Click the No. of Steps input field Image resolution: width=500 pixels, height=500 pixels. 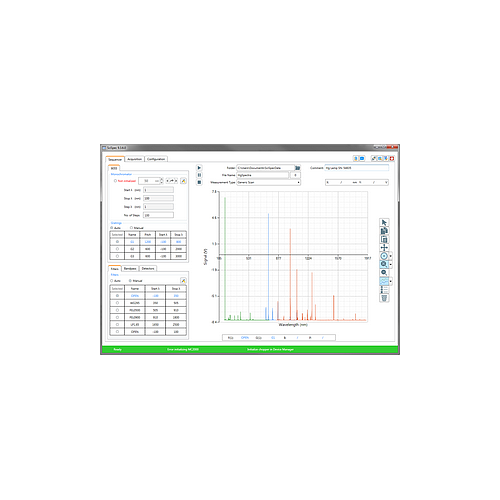point(158,215)
